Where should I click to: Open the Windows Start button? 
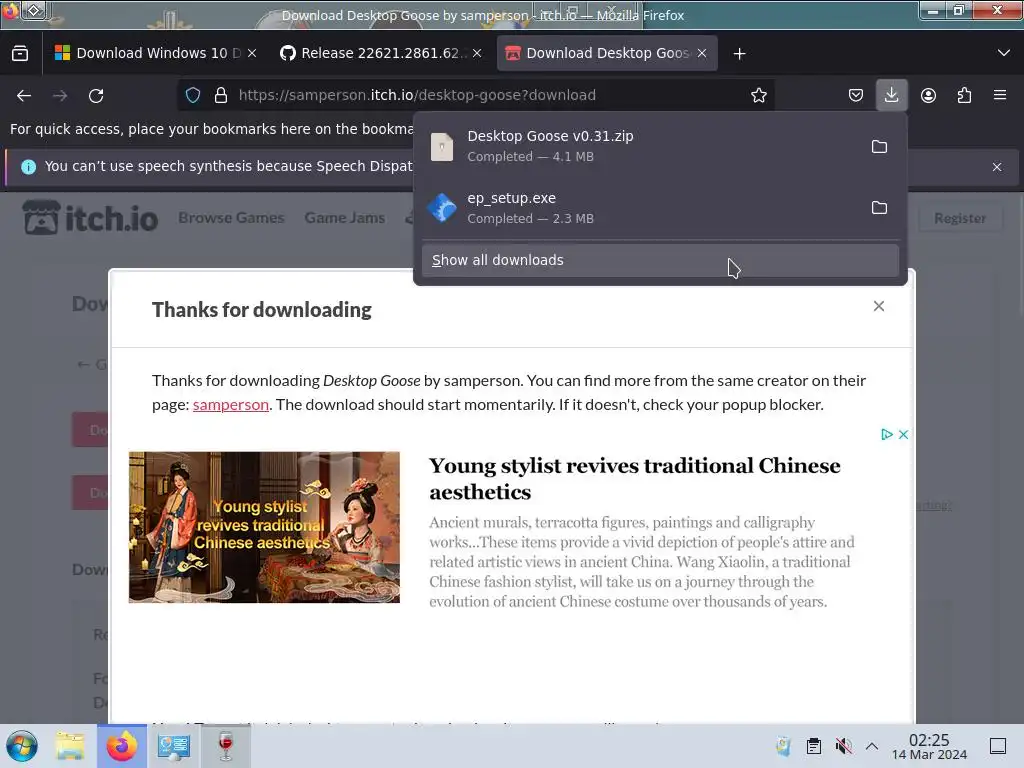(x=22, y=746)
